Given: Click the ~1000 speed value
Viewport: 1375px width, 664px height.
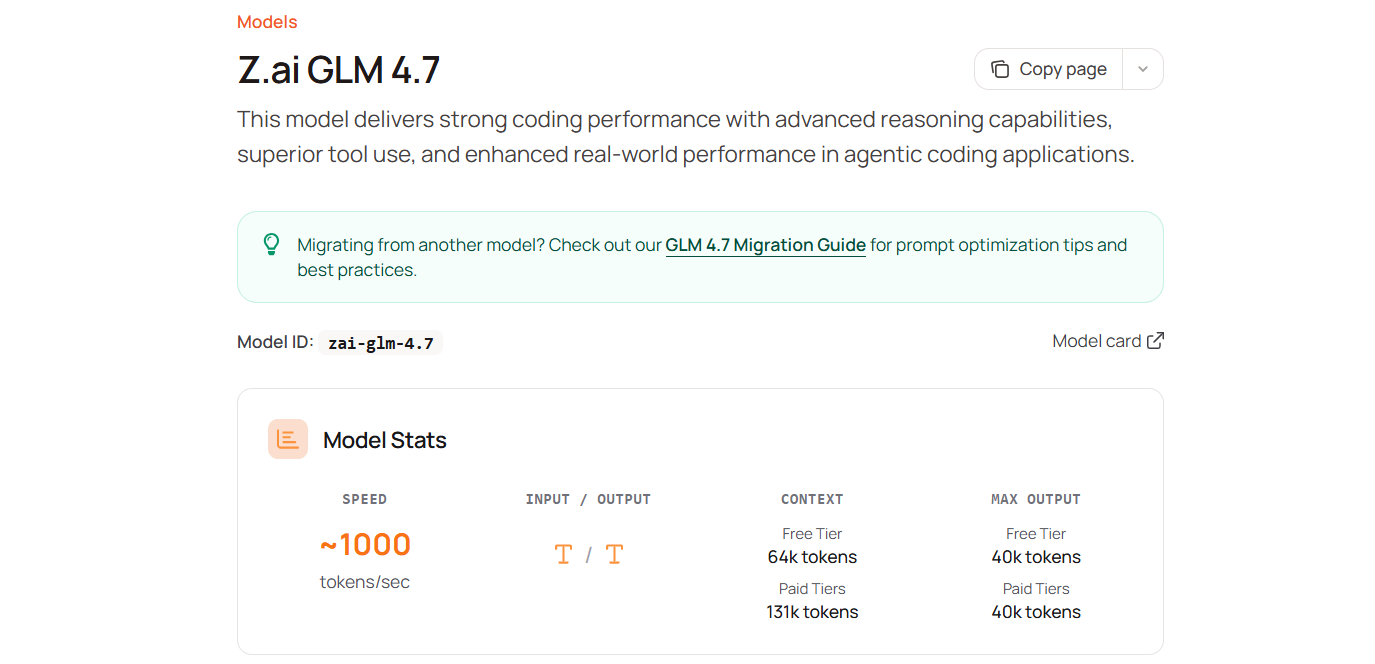Looking at the screenshot, I should pos(365,544).
